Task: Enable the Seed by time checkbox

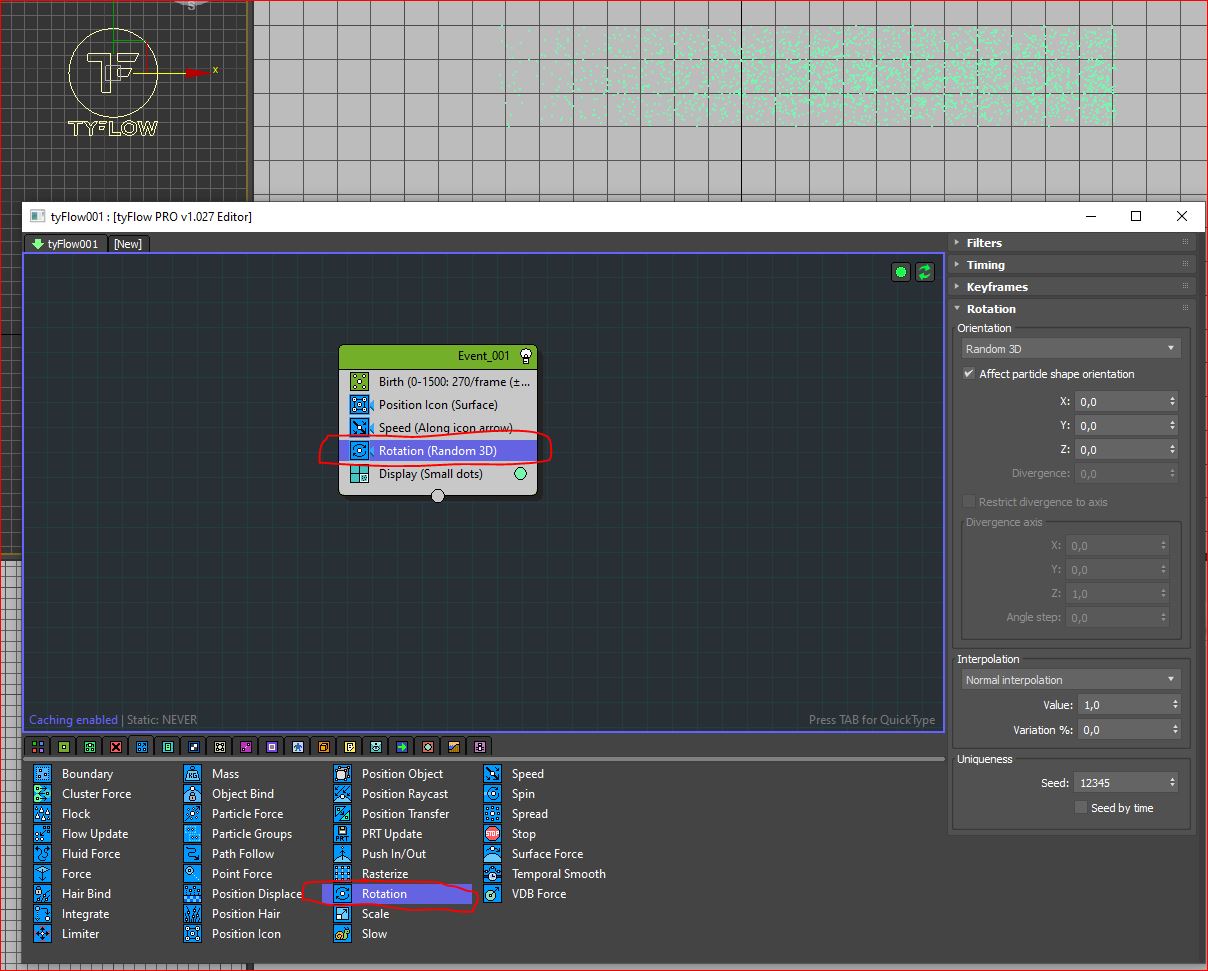Action: (x=1080, y=808)
